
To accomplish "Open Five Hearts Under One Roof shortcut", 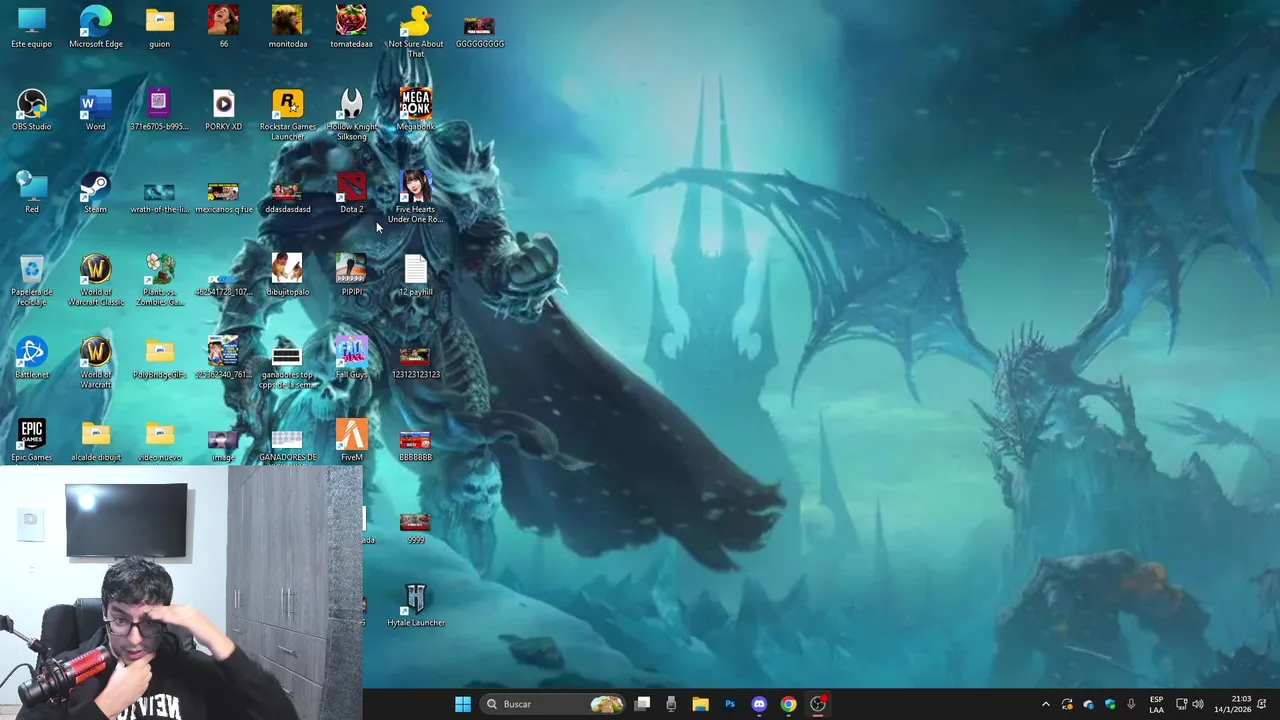I will click(x=415, y=197).
